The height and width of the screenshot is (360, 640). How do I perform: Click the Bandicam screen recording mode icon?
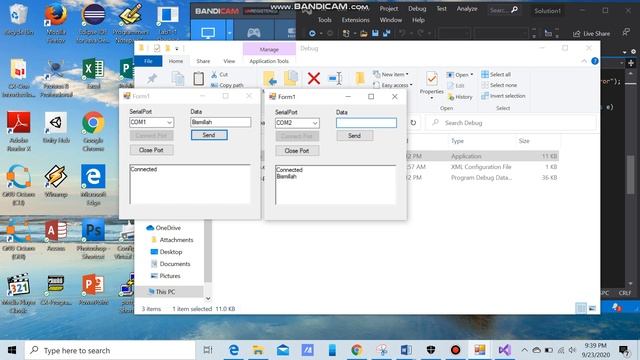[x=208, y=33]
